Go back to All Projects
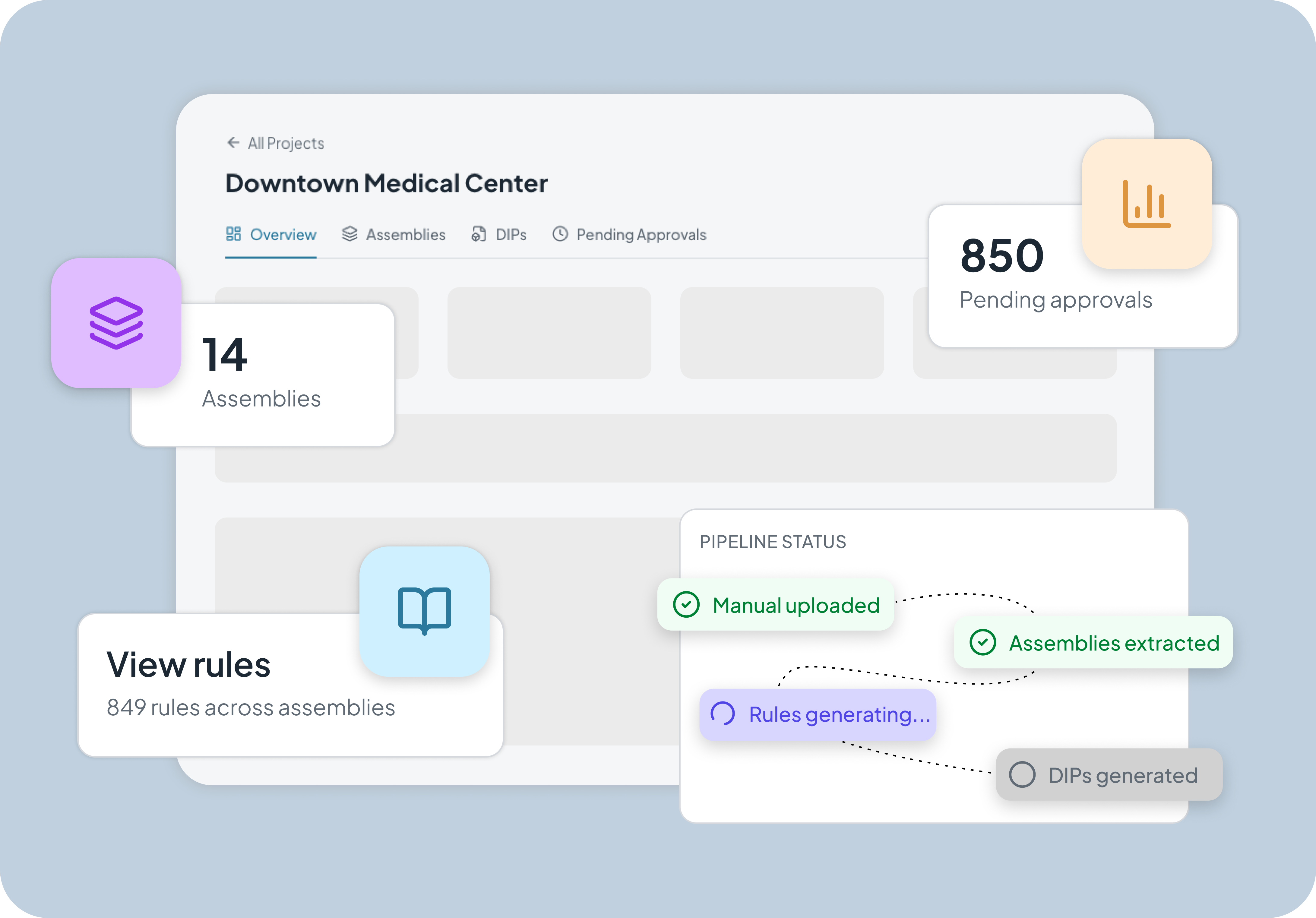The width and height of the screenshot is (1316, 918). pos(286,143)
